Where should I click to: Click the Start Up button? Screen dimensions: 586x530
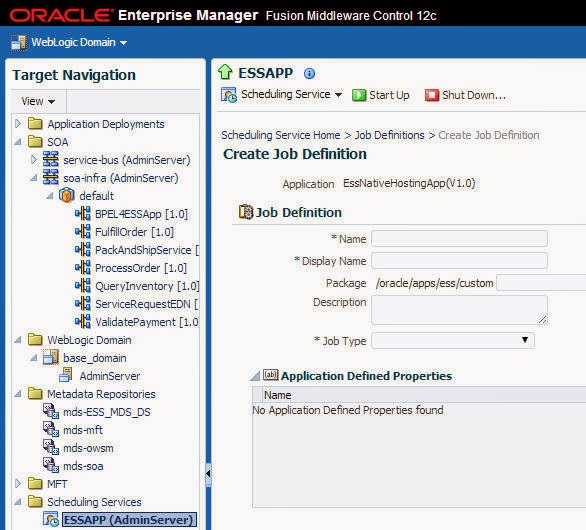[x=381, y=95]
